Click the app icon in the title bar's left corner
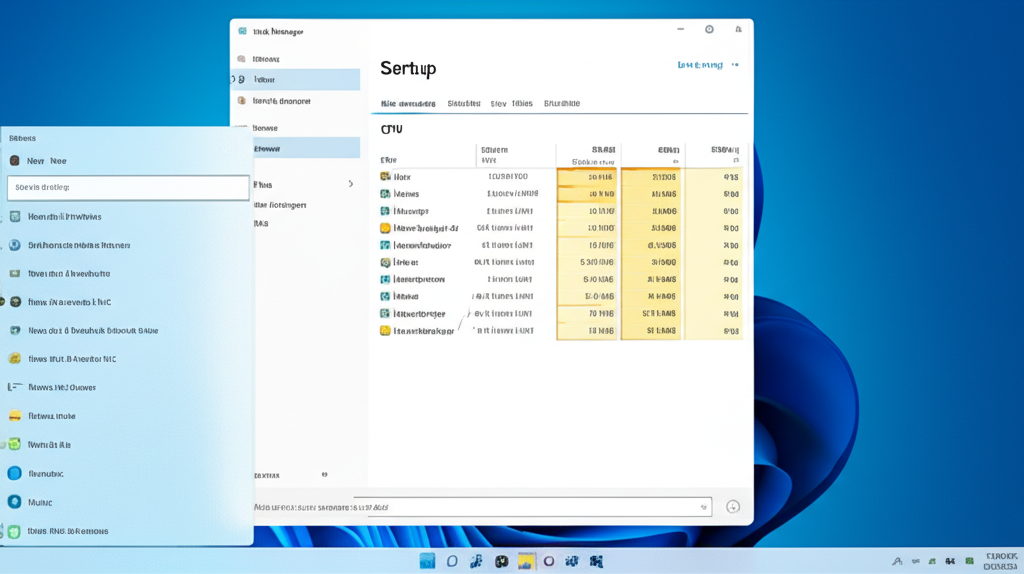This screenshot has width=1024, height=574. 242,31
